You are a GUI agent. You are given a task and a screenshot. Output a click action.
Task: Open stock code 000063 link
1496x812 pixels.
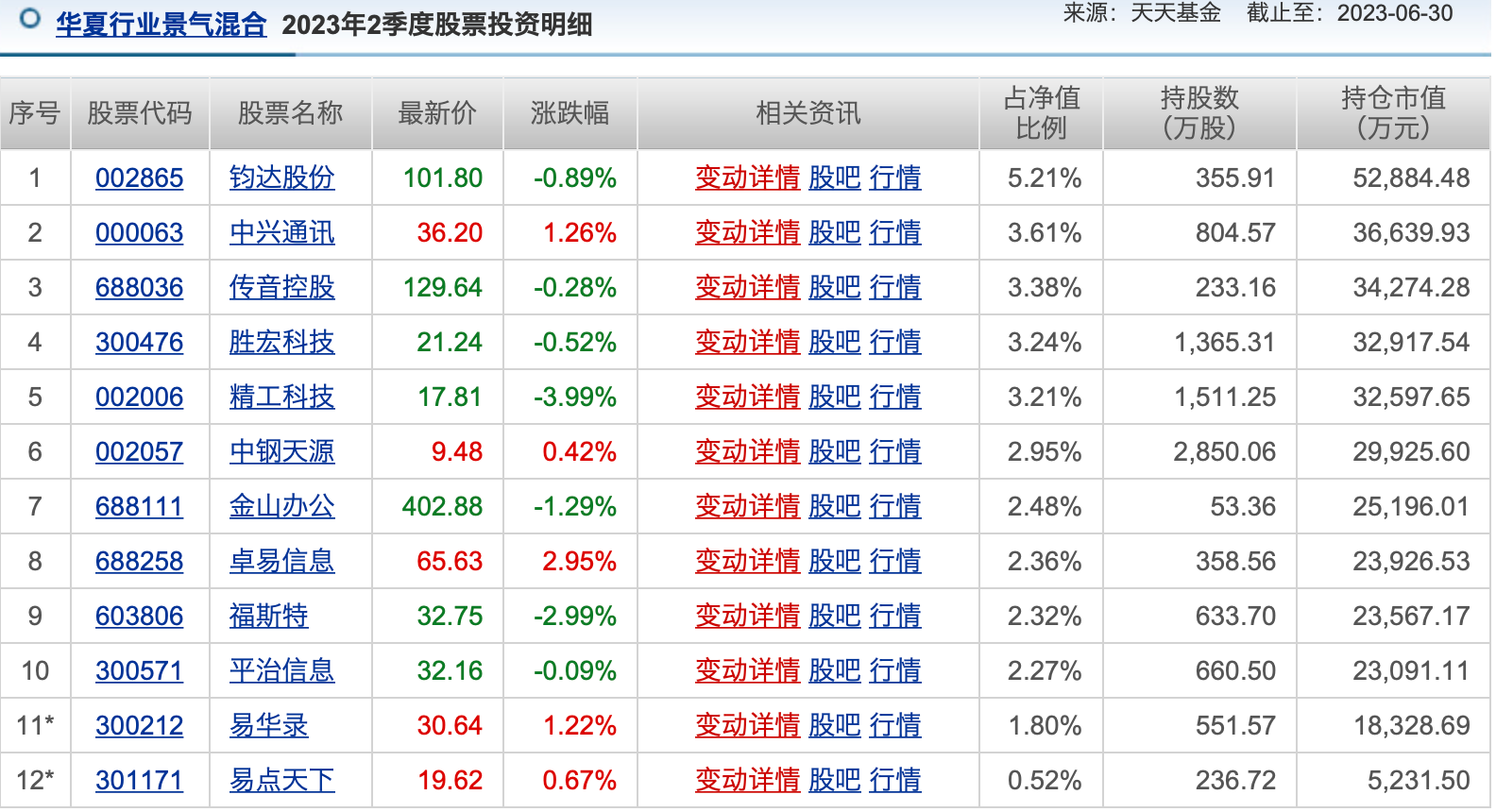click(139, 233)
